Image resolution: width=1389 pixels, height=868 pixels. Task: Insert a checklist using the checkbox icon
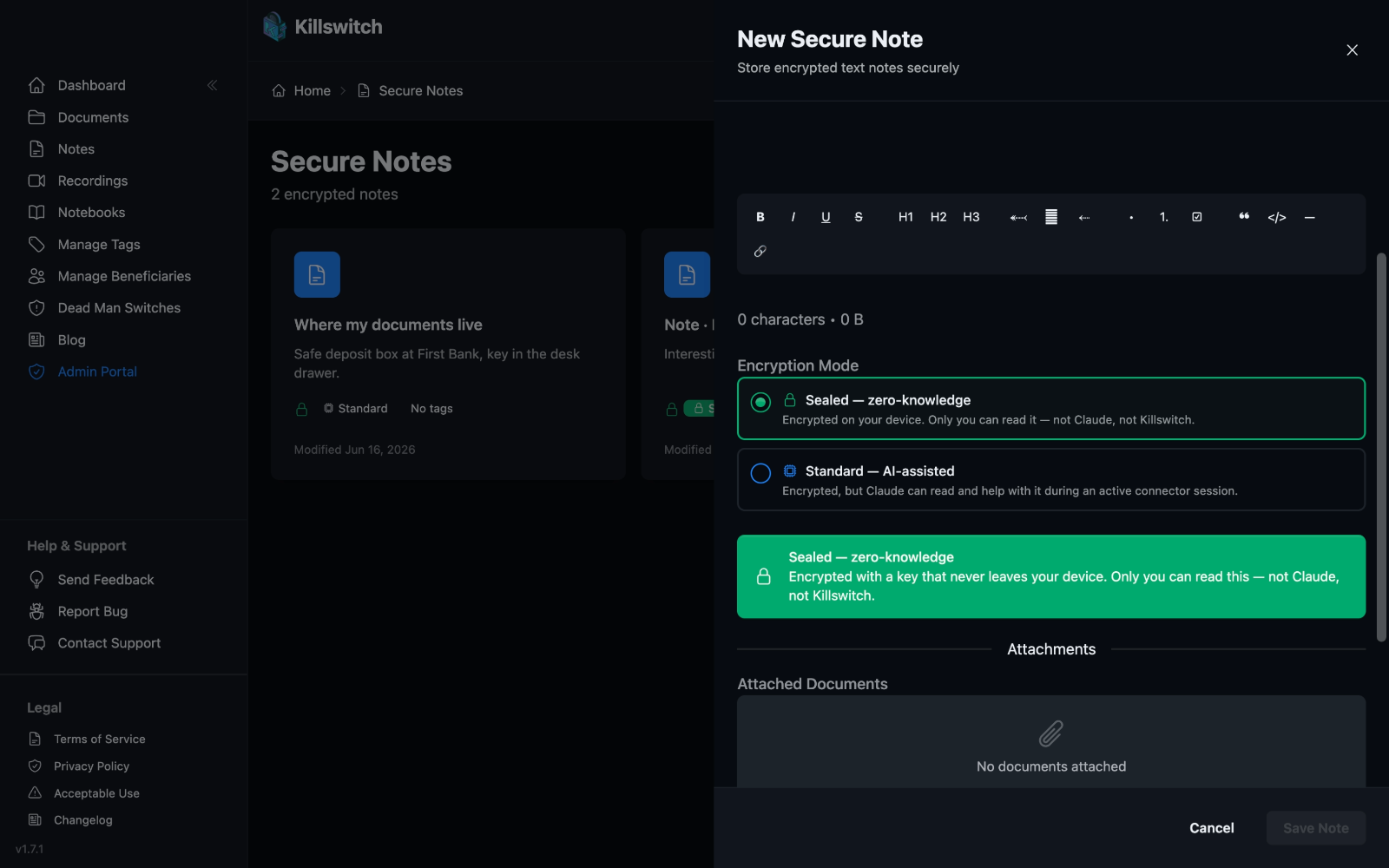coord(1197,217)
